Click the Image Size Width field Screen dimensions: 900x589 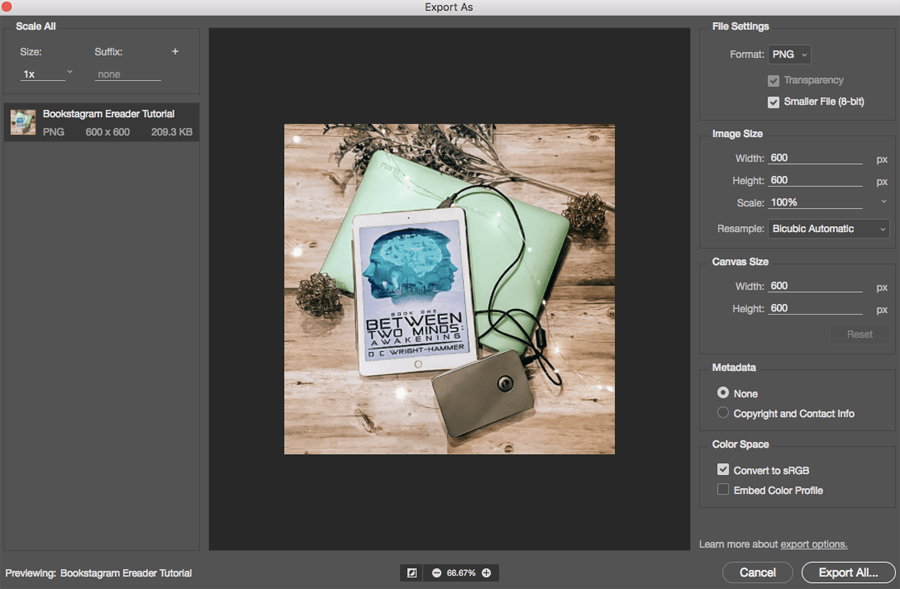815,158
